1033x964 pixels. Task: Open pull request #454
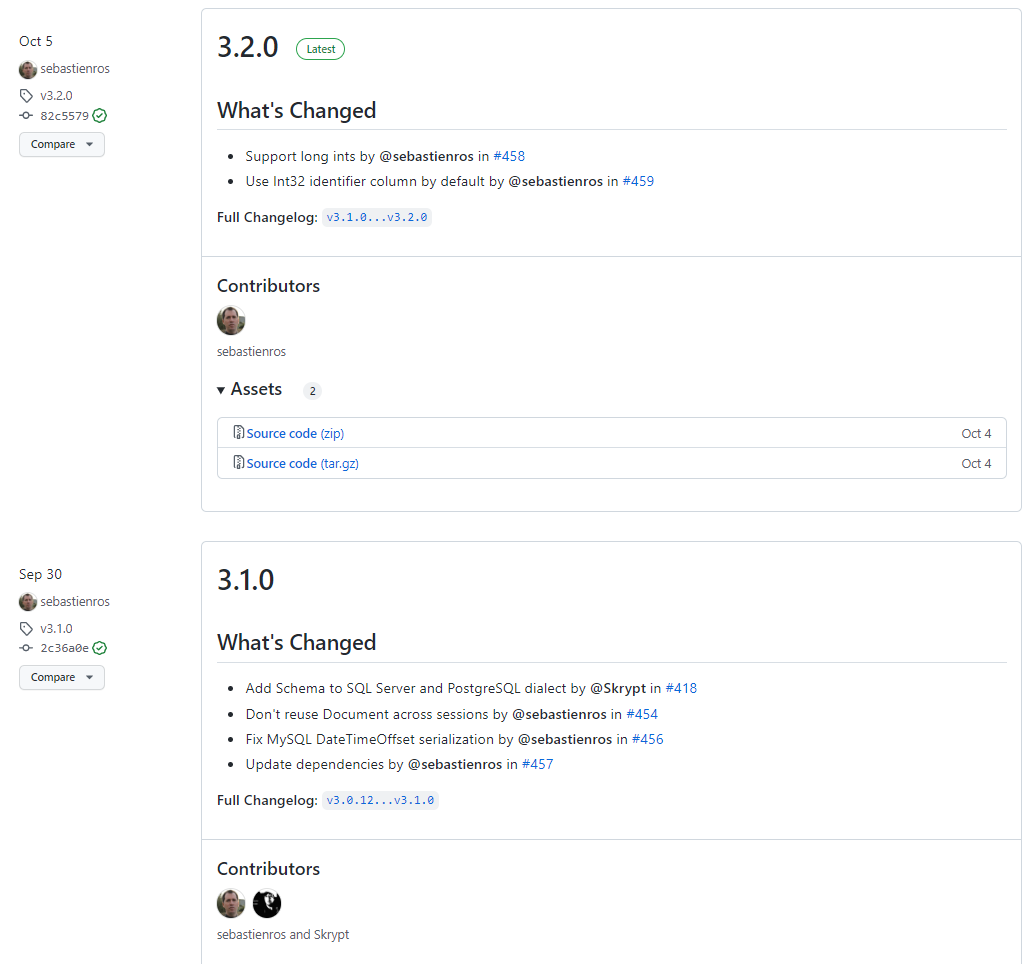642,714
